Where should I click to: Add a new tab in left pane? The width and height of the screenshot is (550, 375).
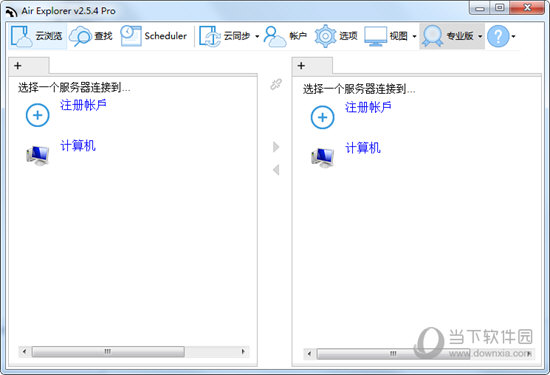18,66
